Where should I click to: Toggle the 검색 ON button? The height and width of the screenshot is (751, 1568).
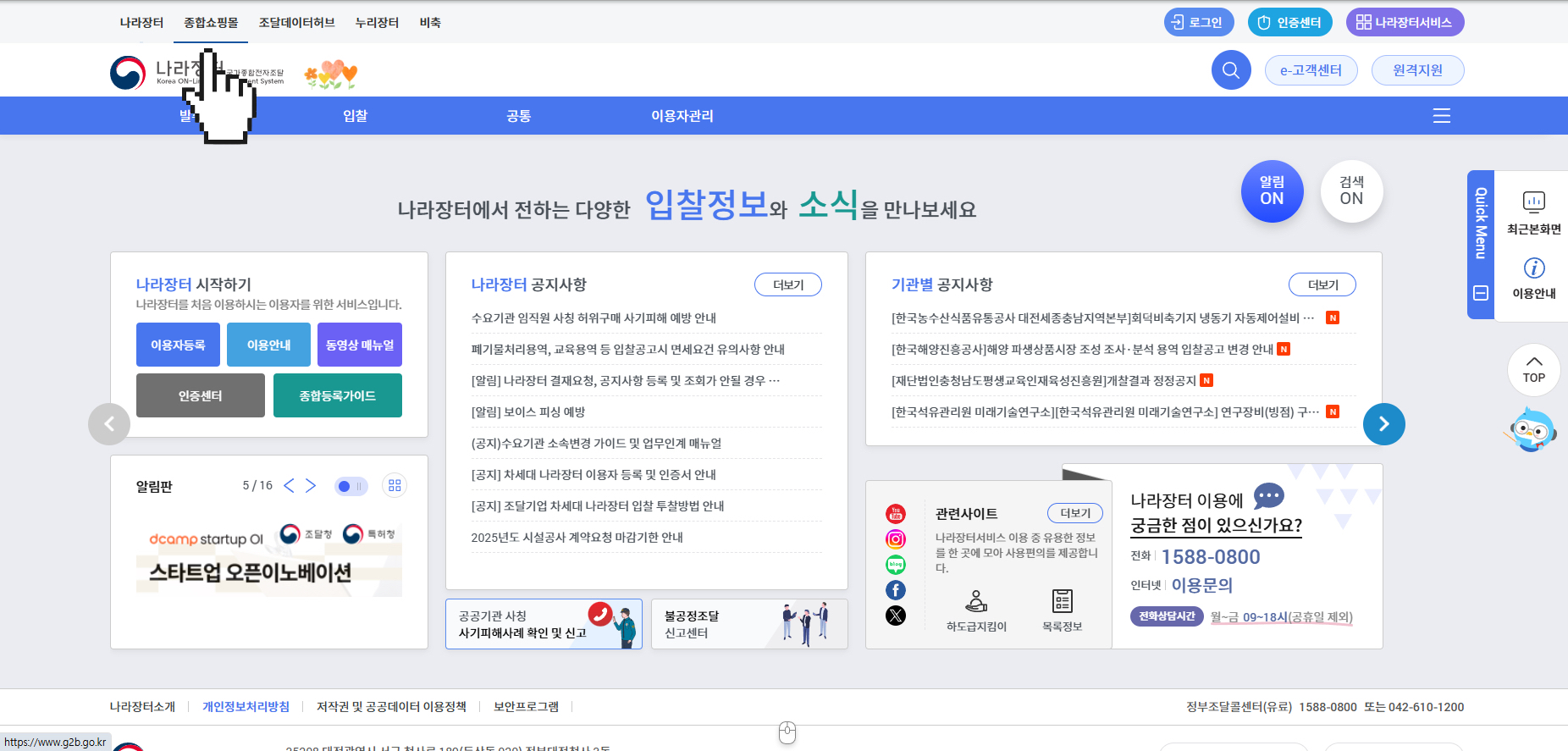1351,191
